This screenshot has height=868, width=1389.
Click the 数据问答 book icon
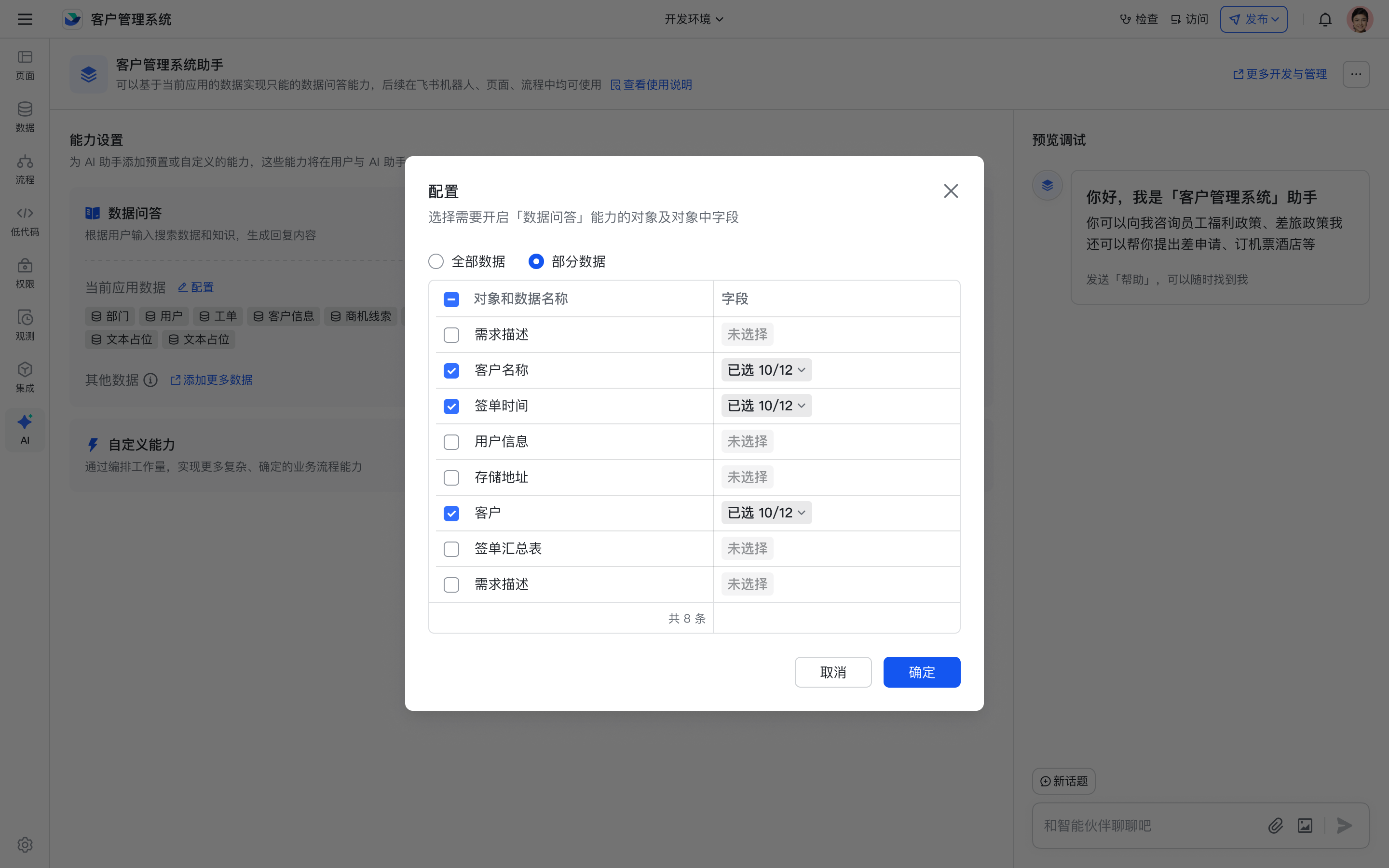tap(93, 213)
